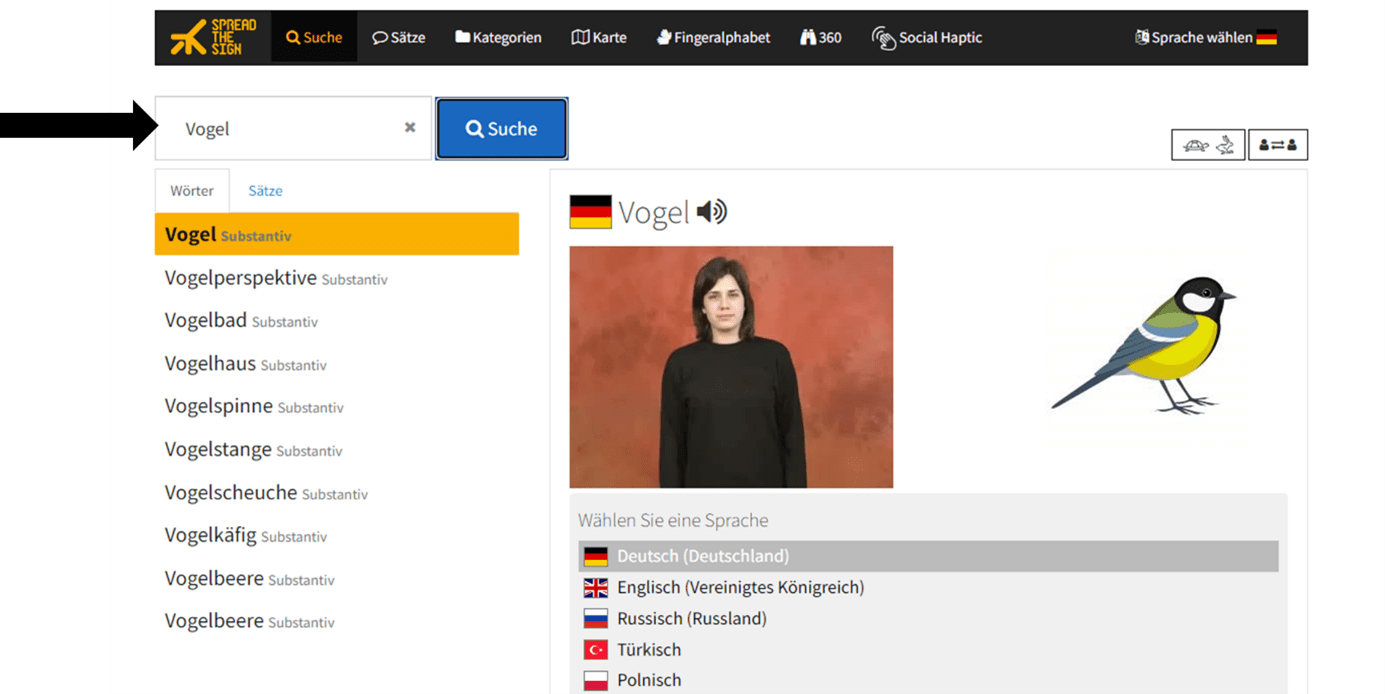Open the Fingeralphabet page
The width and height of the screenshot is (1385, 694).
click(713, 38)
